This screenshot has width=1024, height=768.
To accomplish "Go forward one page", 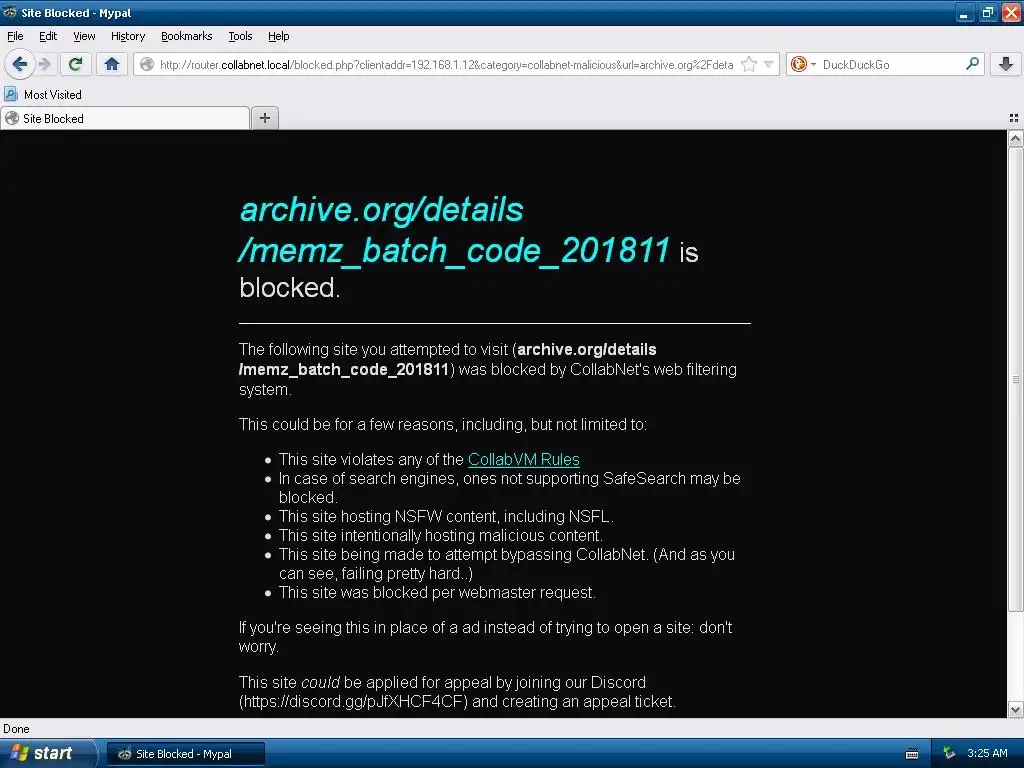I will coord(44,64).
